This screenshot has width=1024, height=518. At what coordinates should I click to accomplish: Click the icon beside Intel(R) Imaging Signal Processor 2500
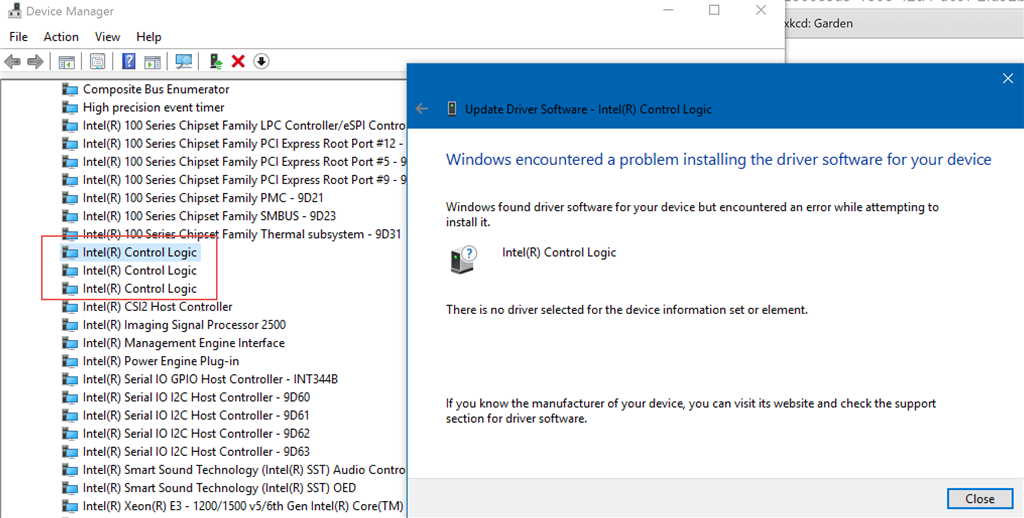coord(70,325)
